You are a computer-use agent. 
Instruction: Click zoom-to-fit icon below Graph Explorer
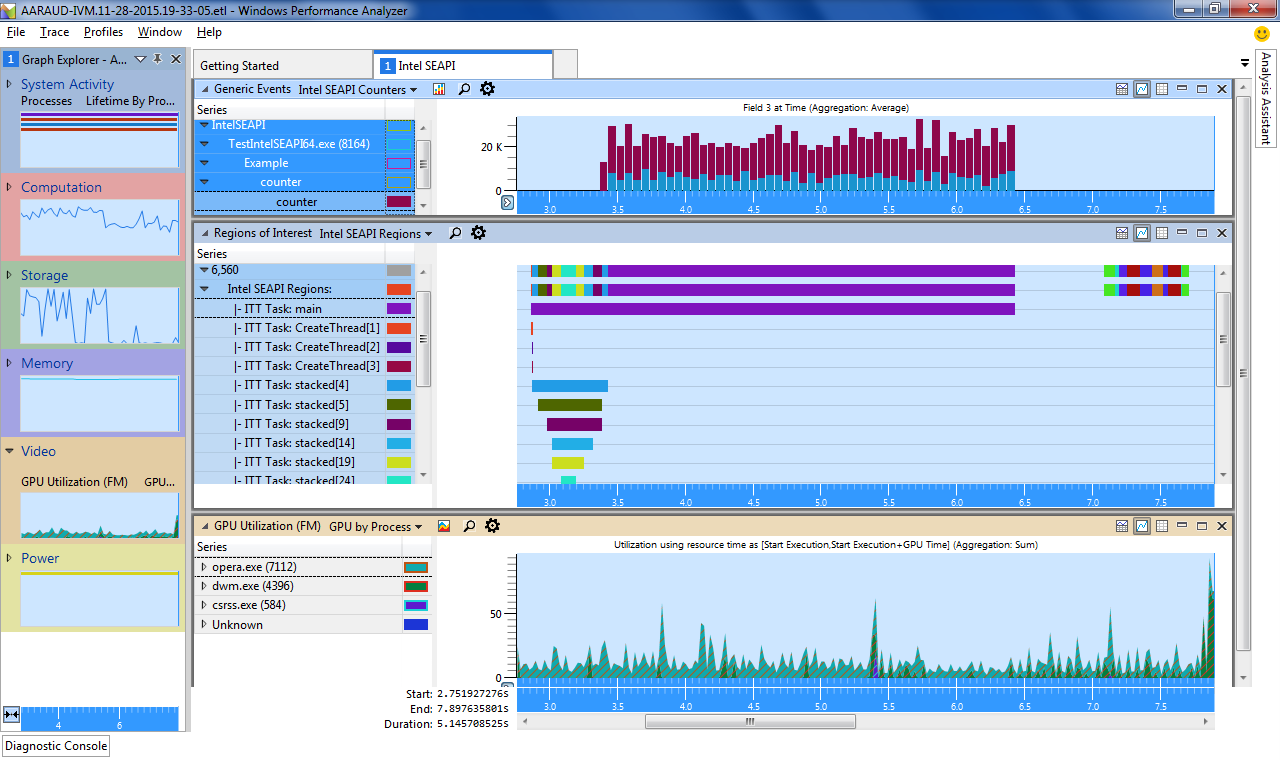click(x=11, y=714)
